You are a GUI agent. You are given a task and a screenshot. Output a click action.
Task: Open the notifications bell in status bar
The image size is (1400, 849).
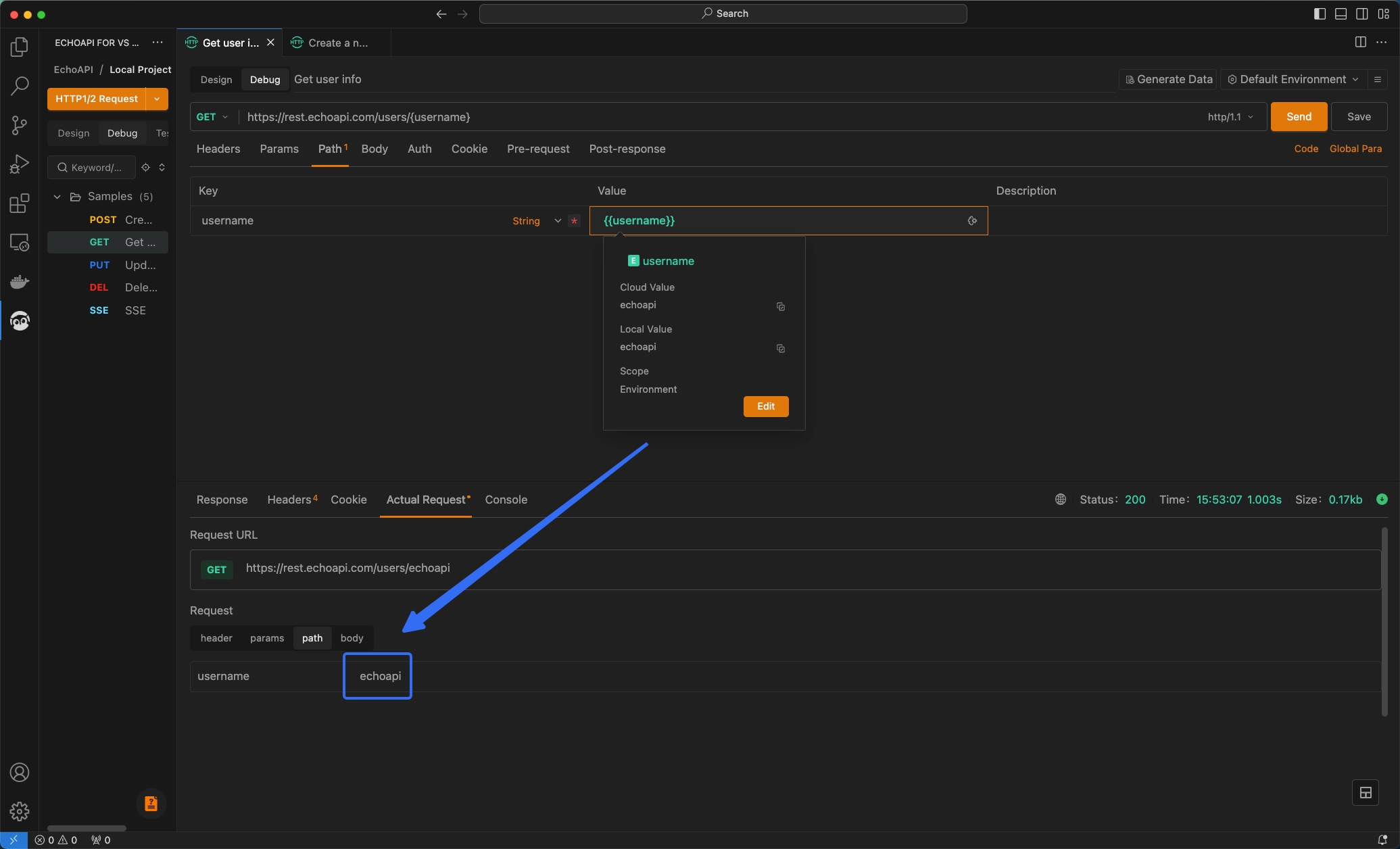click(1382, 840)
